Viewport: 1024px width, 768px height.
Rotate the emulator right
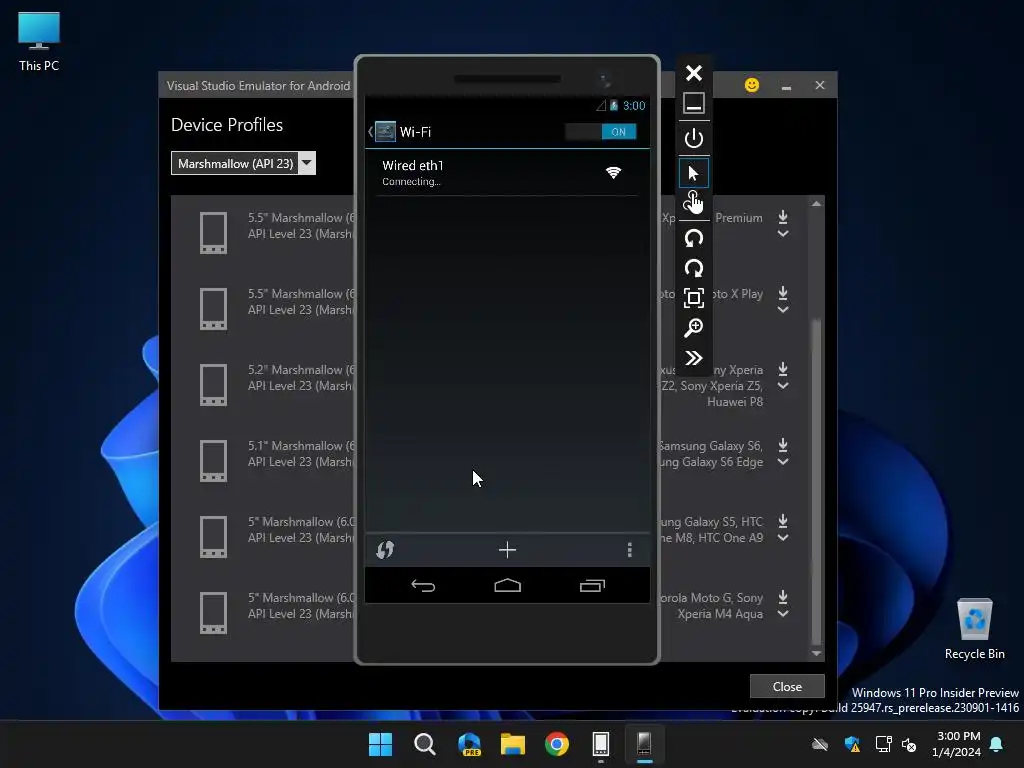(694, 268)
